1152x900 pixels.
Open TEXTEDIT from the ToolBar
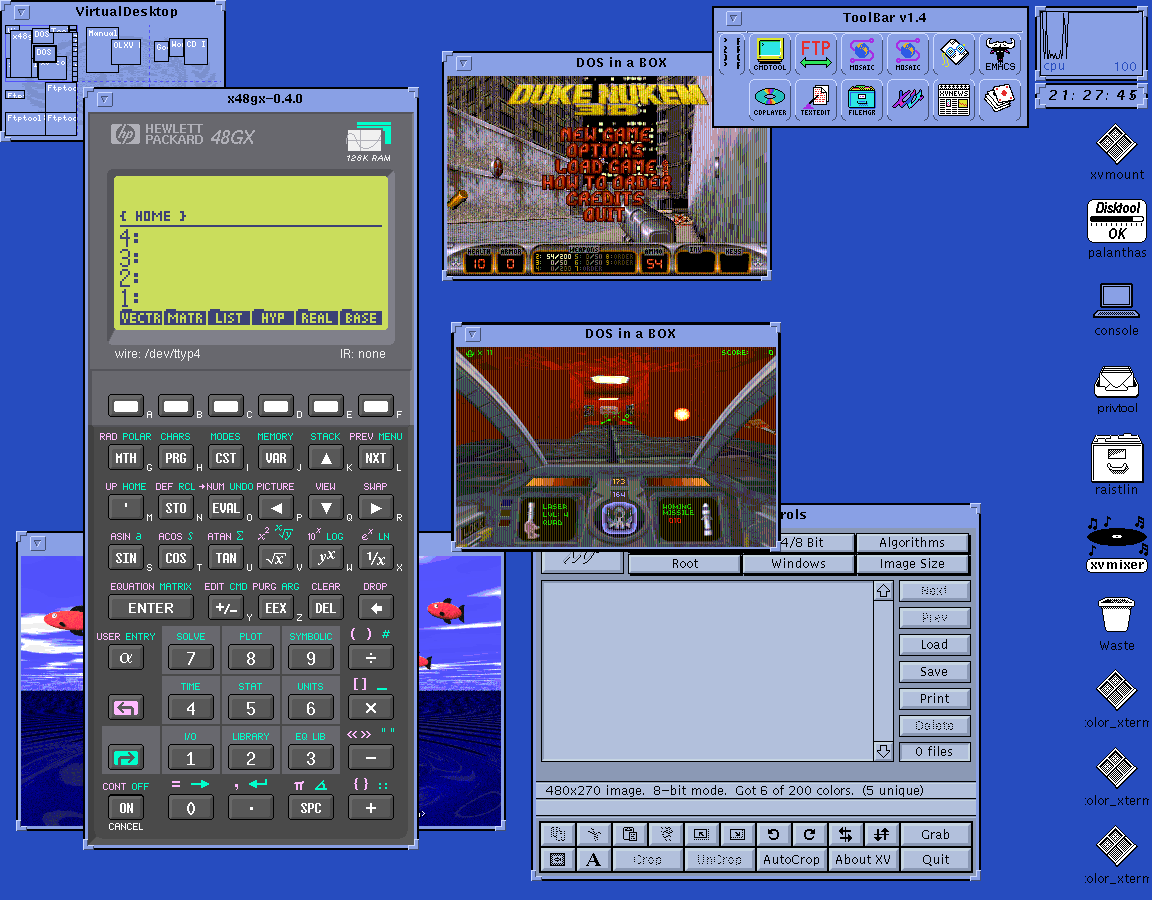[816, 100]
